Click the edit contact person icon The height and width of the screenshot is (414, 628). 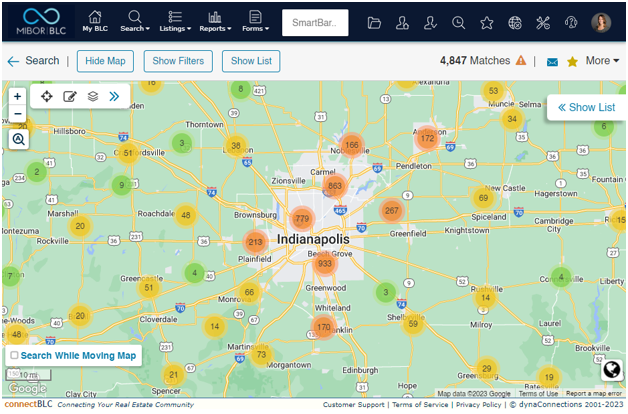430,23
